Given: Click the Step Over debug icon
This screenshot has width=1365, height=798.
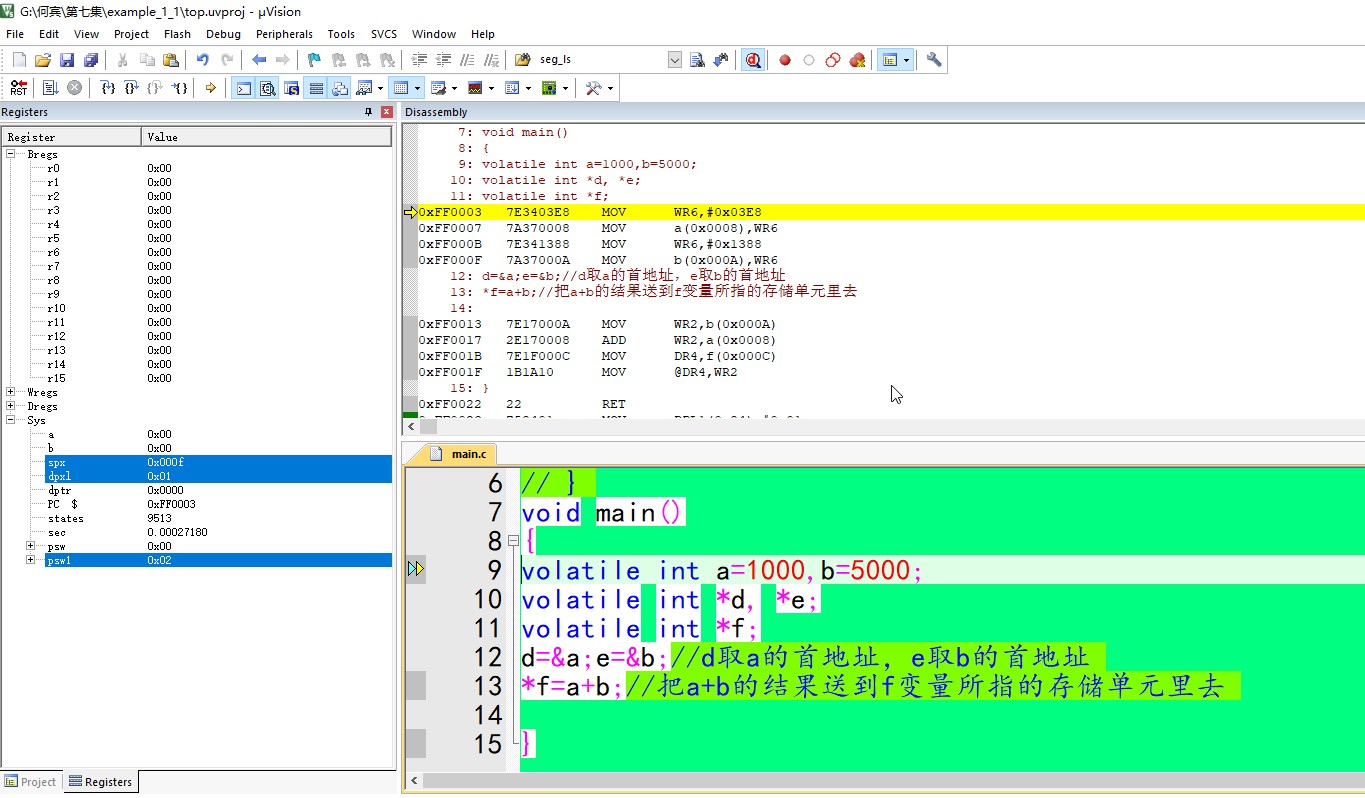Looking at the screenshot, I should point(132,88).
